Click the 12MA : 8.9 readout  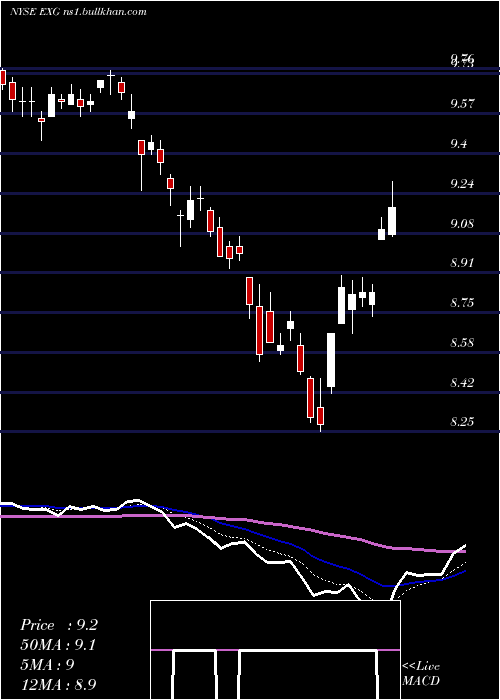point(58,685)
